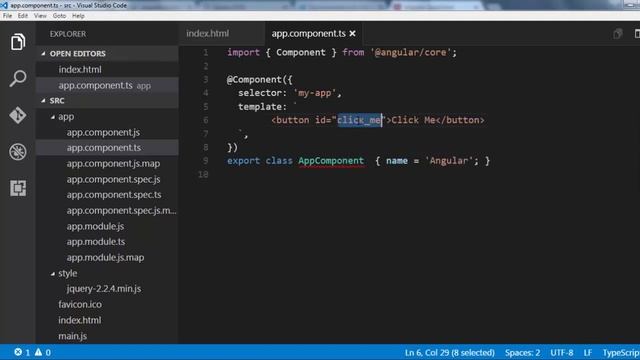Open the Explorer view in activity bar
The height and width of the screenshot is (360, 640).
click(x=18, y=42)
